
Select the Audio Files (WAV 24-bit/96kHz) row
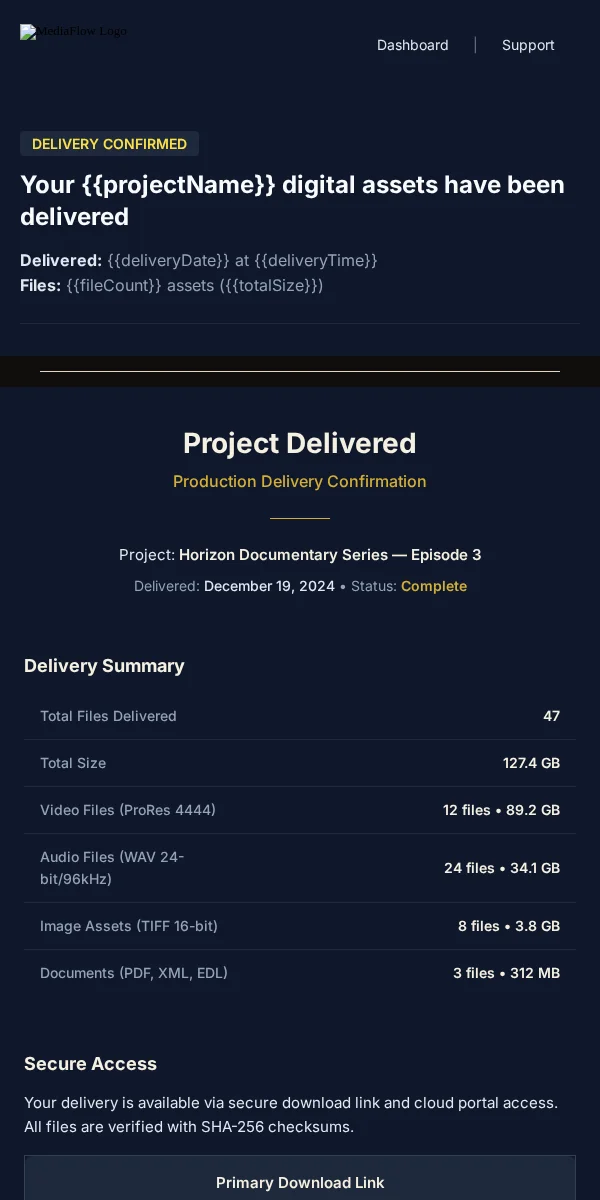click(300, 868)
